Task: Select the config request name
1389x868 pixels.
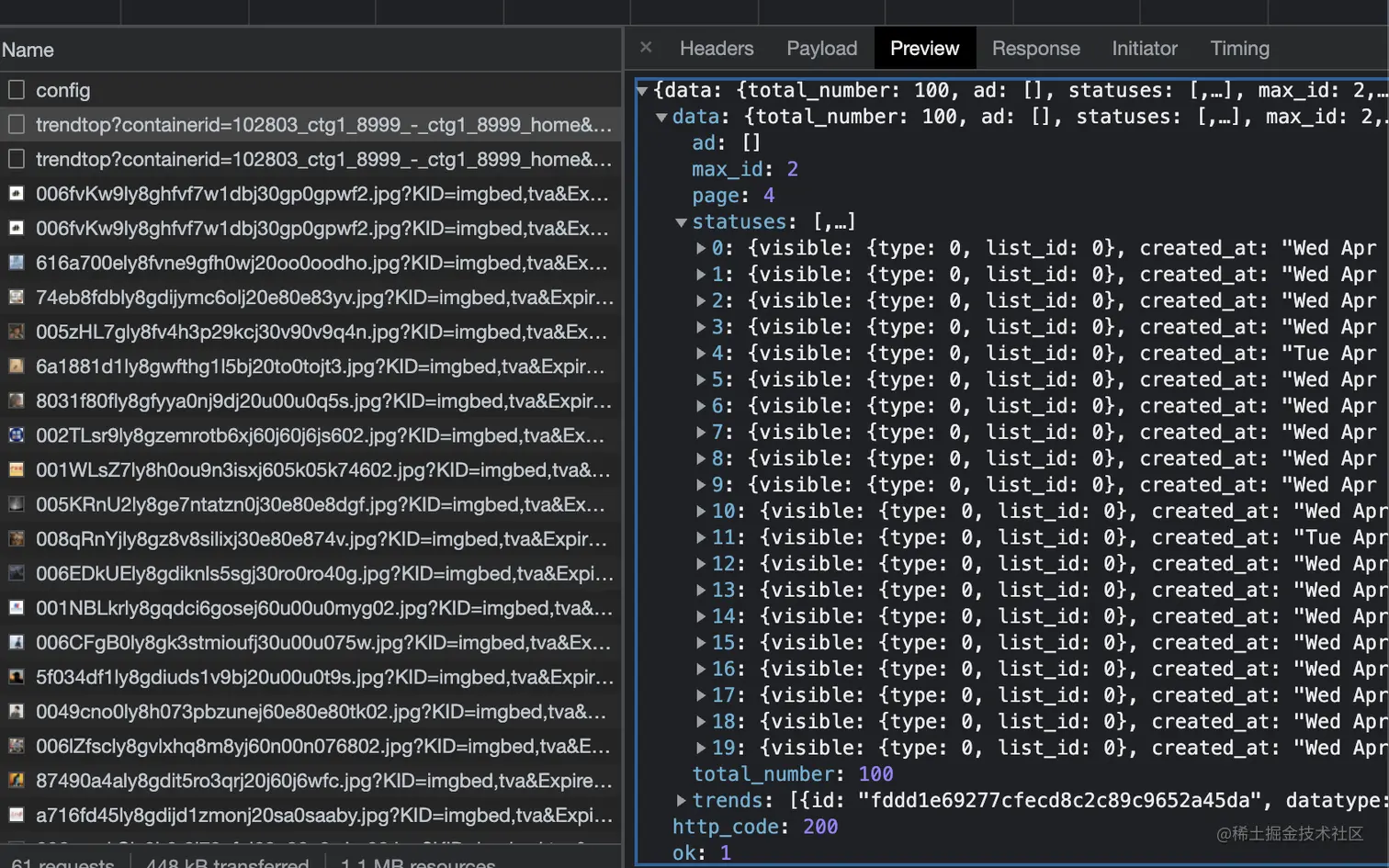Action: click(x=63, y=90)
